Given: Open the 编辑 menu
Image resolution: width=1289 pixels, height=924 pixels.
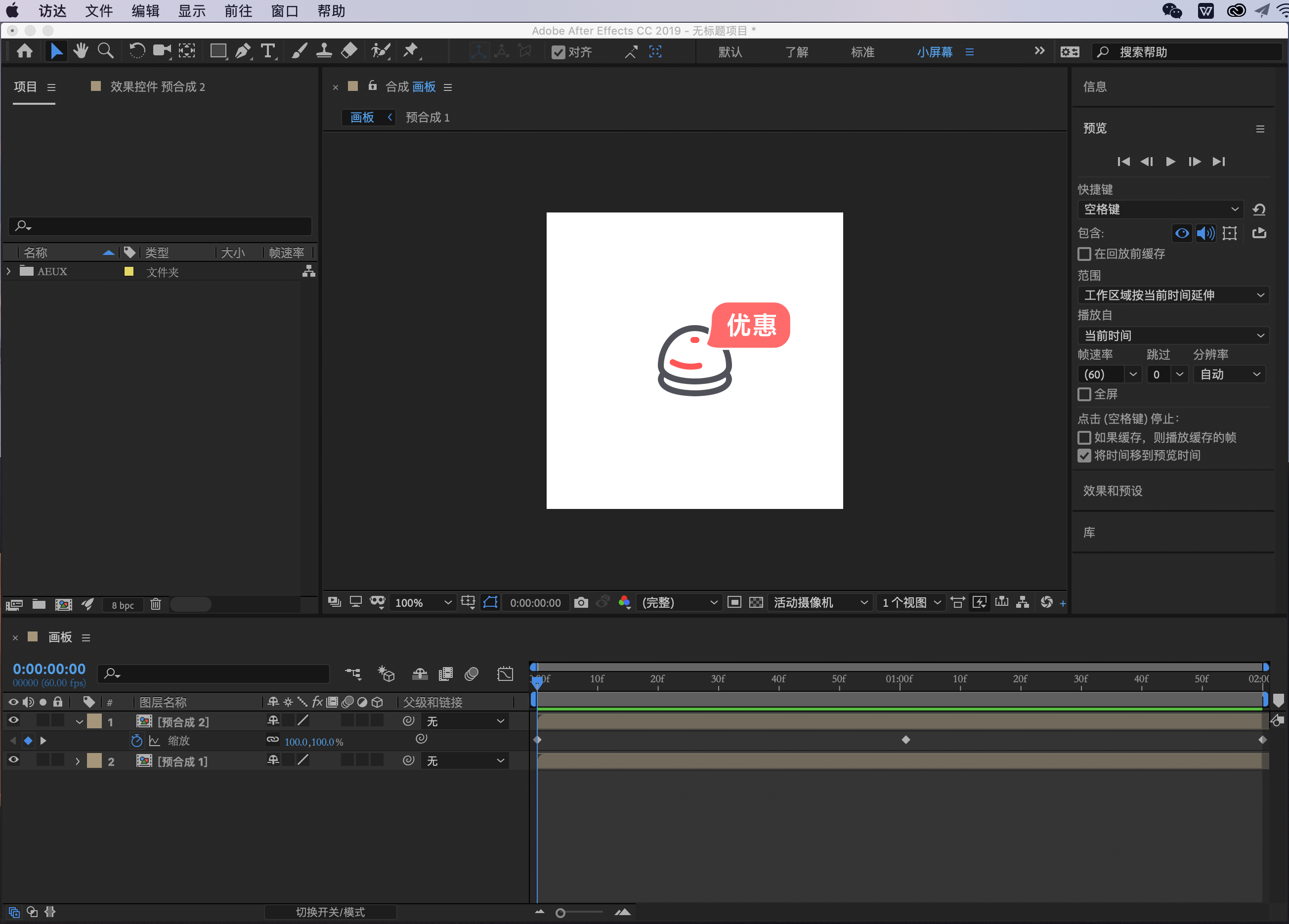Looking at the screenshot, I should point(145,11).
